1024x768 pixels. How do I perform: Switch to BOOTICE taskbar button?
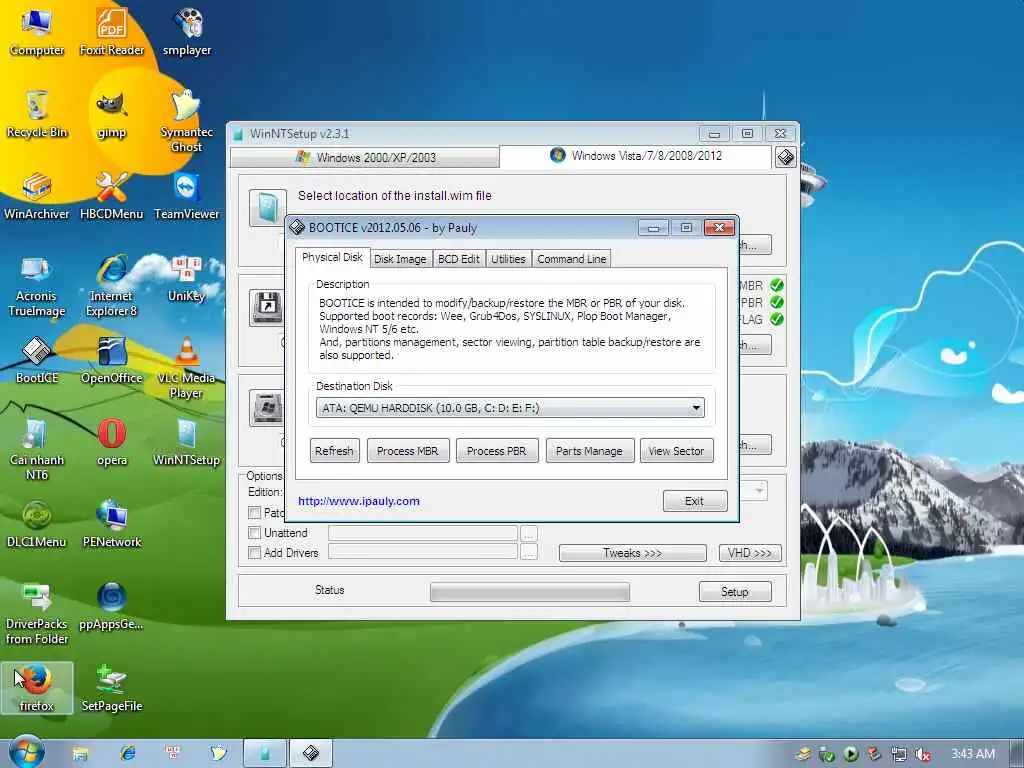click(311, 754)
